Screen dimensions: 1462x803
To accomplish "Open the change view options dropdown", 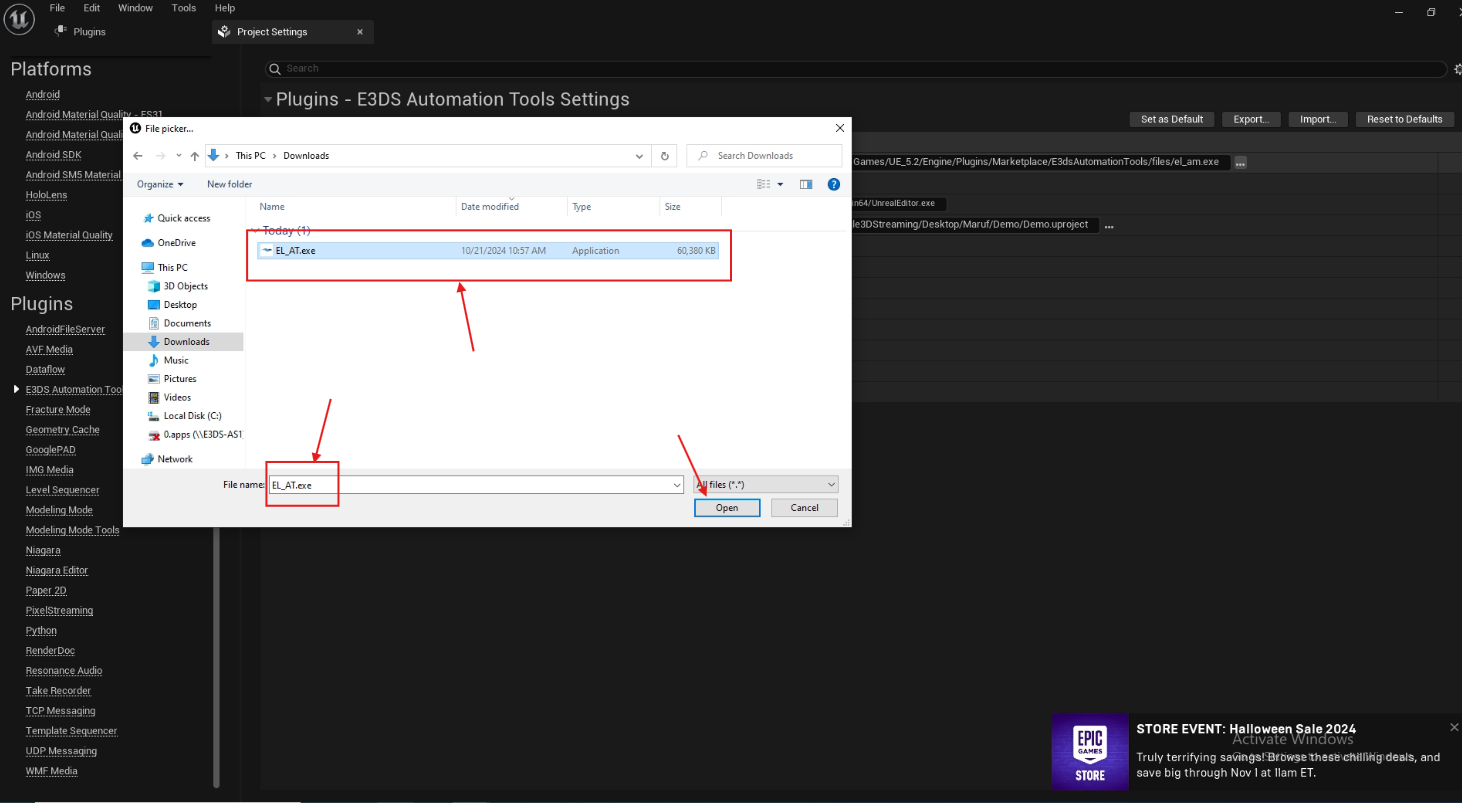I will point(780,184).
